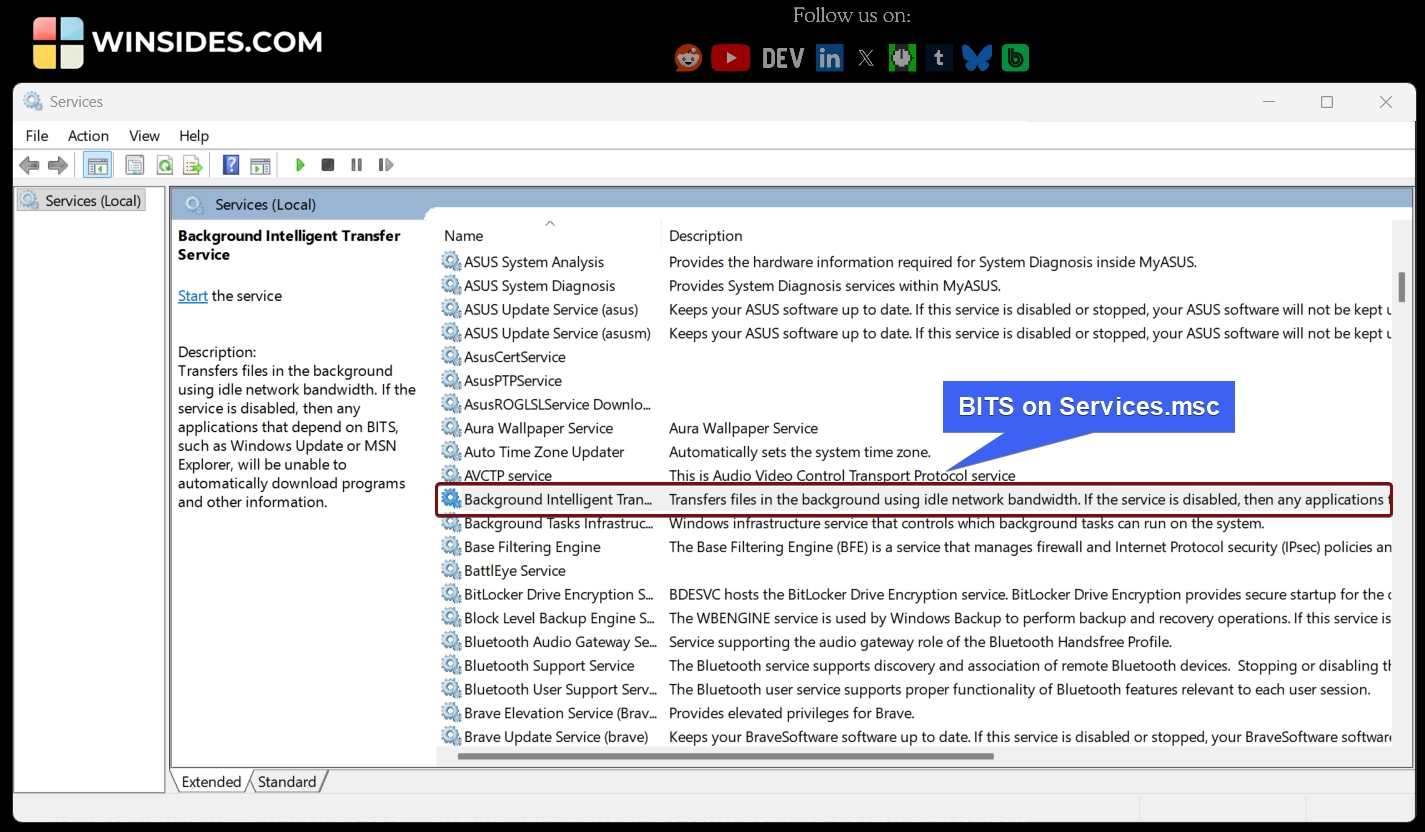1425x832 pixels.
Task: Click the horizontal scrollbar below the services list
Action: click(x=726, y=756)
